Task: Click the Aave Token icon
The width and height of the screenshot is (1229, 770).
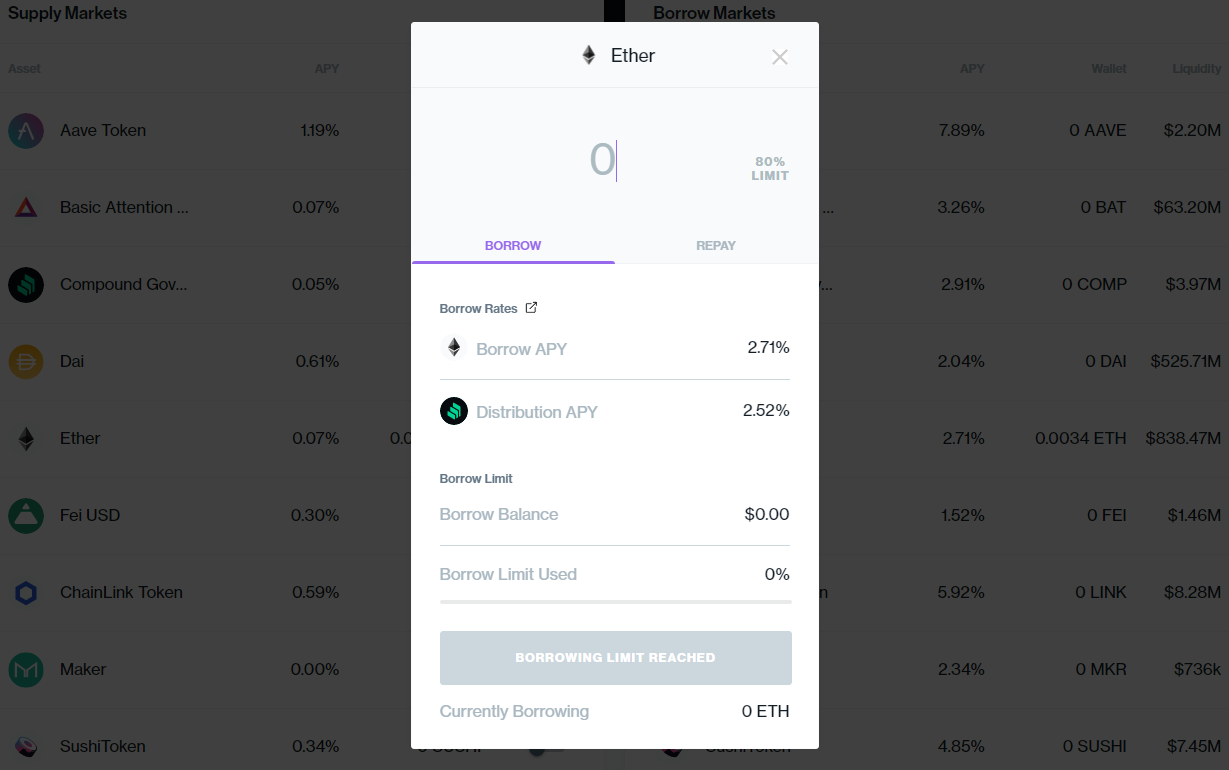Action: point(26,131)
